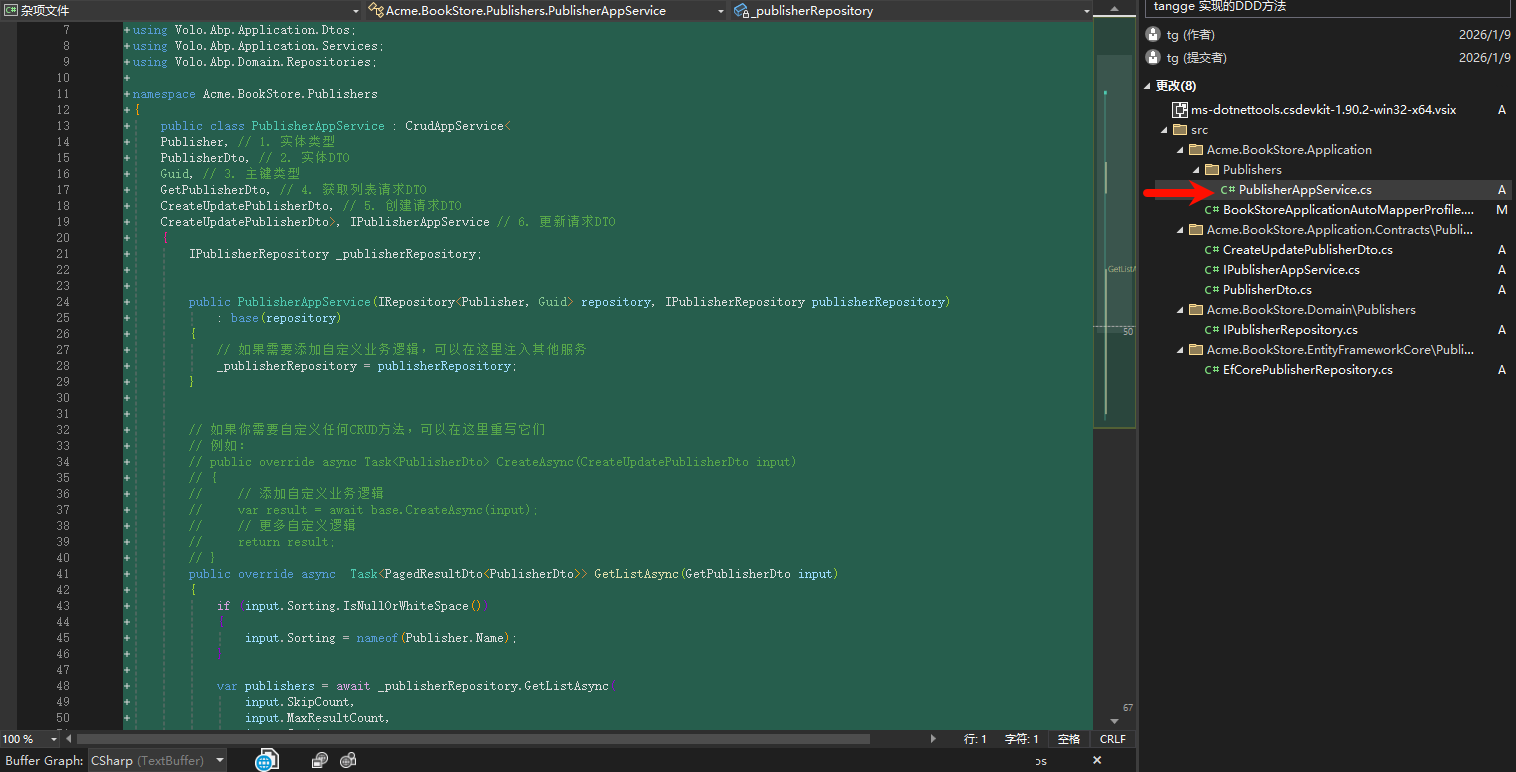Select BookStoreApplicationAutoMapperProfile file

(1348, 210)
